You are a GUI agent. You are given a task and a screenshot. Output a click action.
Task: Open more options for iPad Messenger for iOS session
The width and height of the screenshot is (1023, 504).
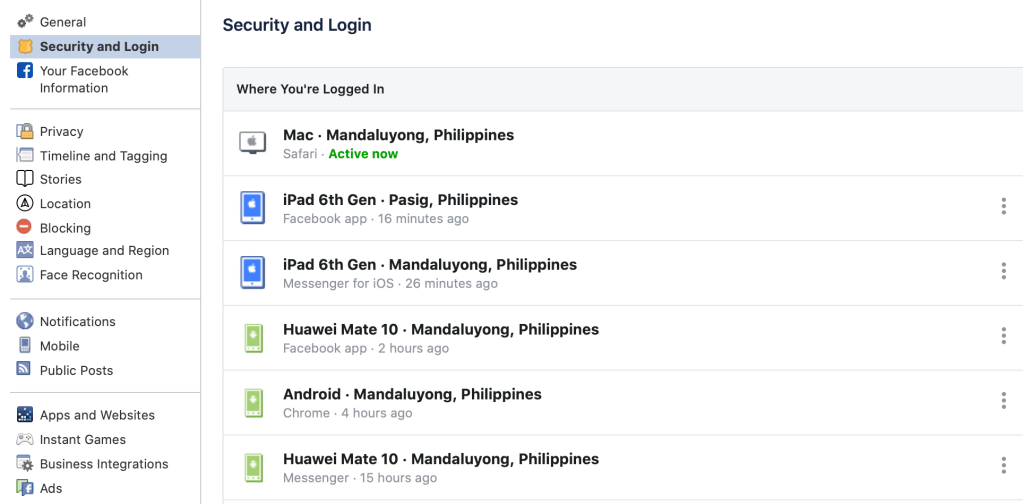pyautogui.click(x=1003, y=272)
